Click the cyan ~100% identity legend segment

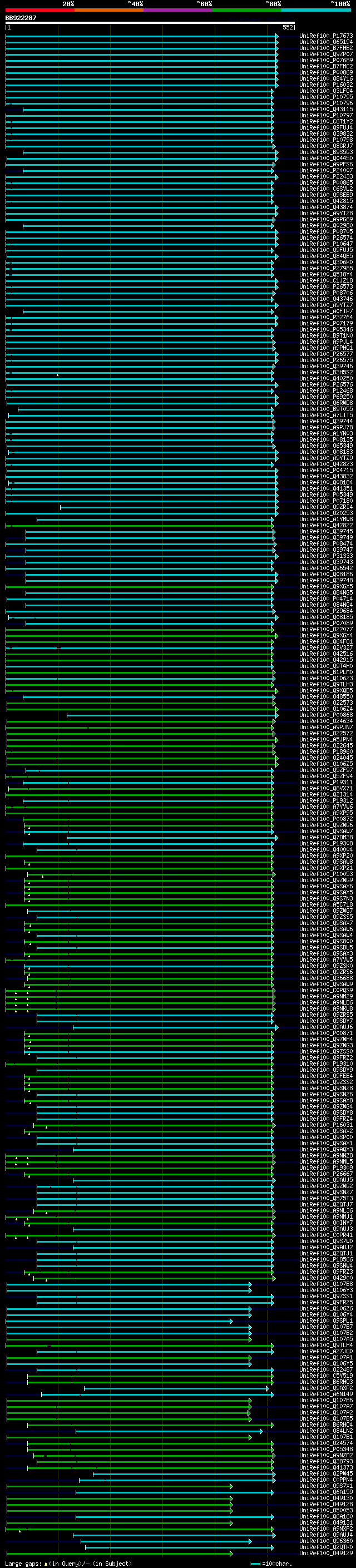(x=316, y=10)
